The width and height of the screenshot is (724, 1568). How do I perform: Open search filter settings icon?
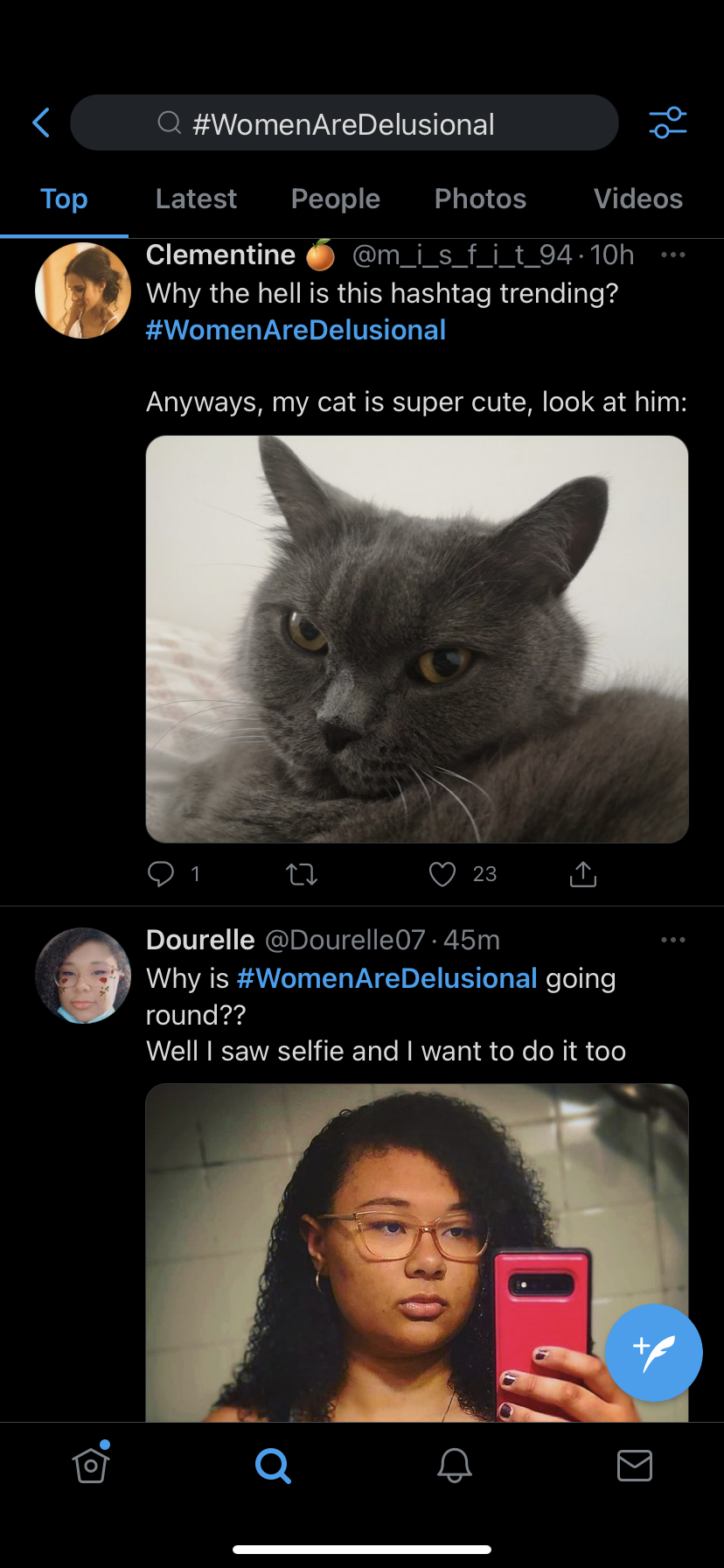coord(668,123)
